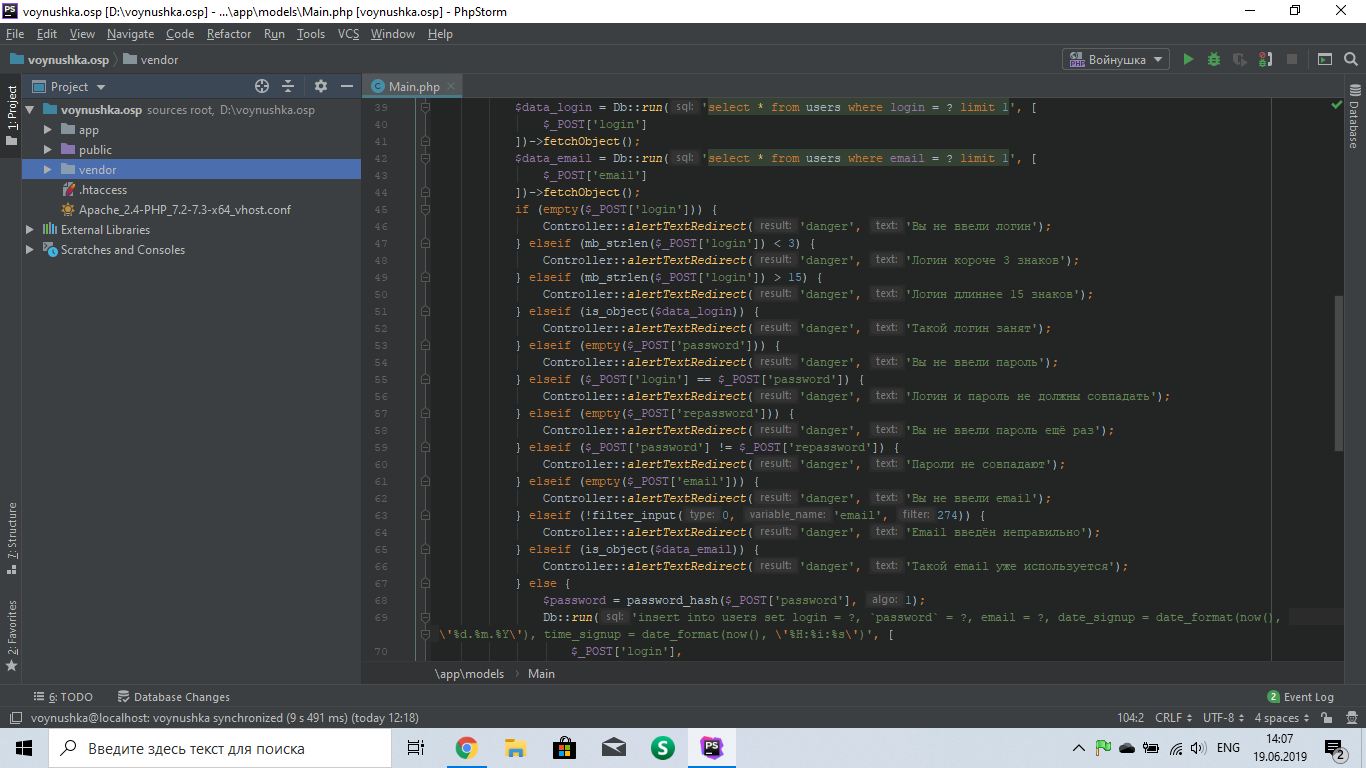
Task: Open the Event Log notifications
Action: click(x=1300, y=697)
